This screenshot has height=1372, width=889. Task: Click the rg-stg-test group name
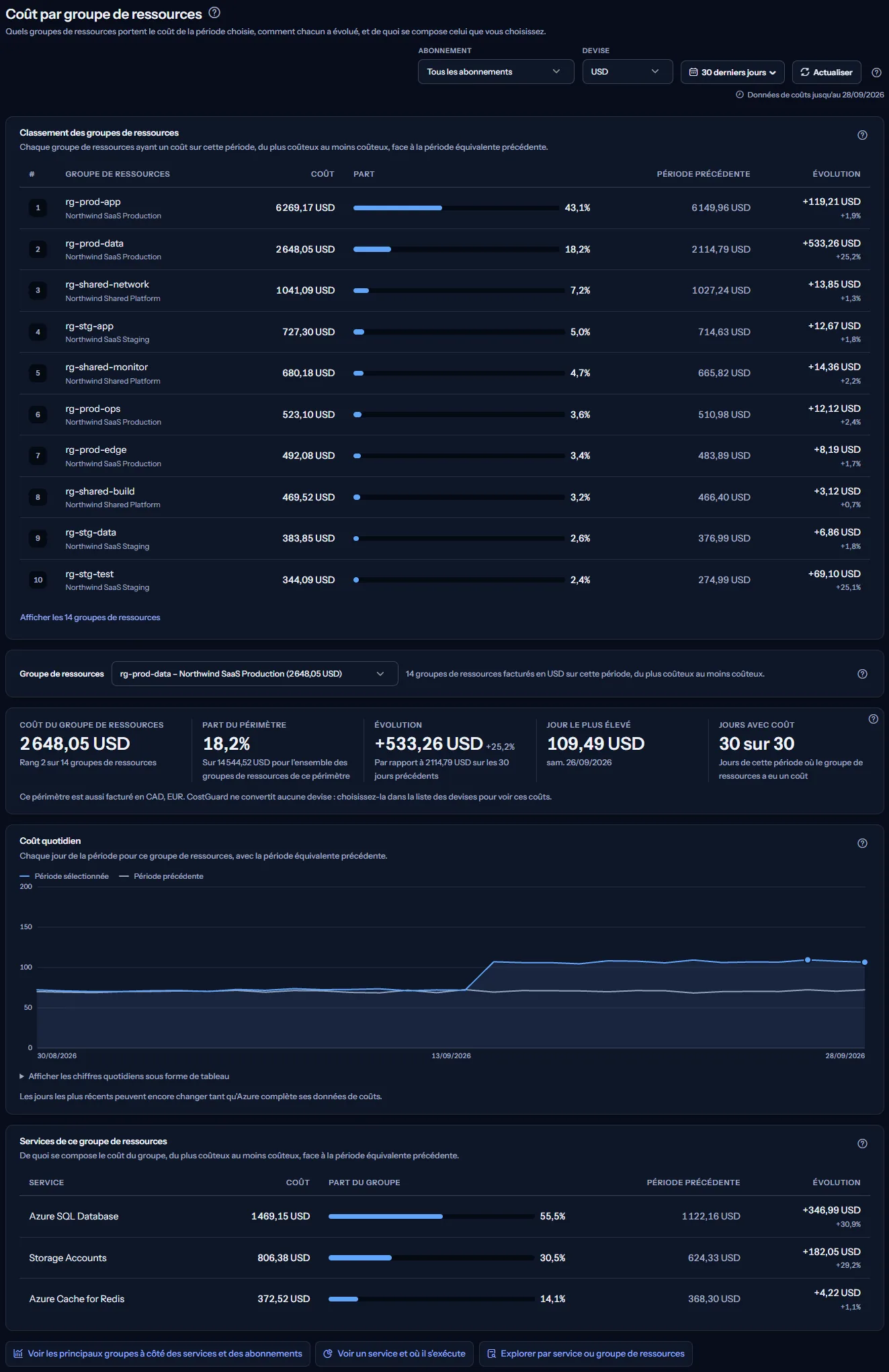[89, 574]
